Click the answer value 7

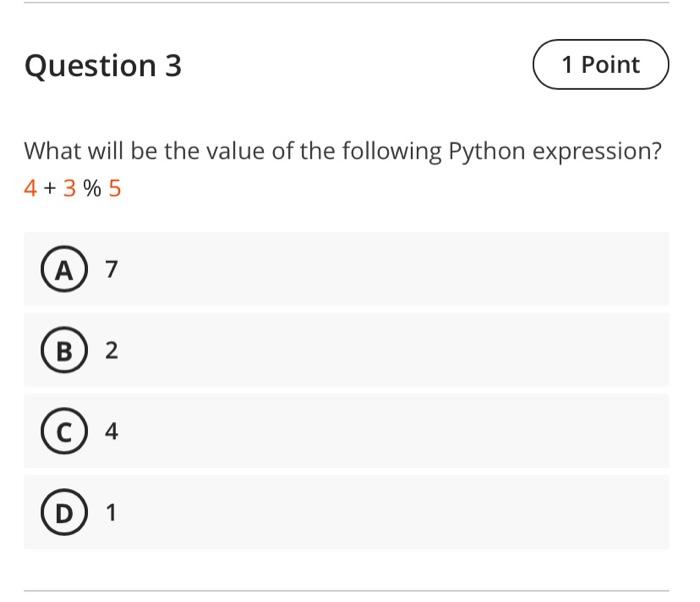[x=111, y=269]
